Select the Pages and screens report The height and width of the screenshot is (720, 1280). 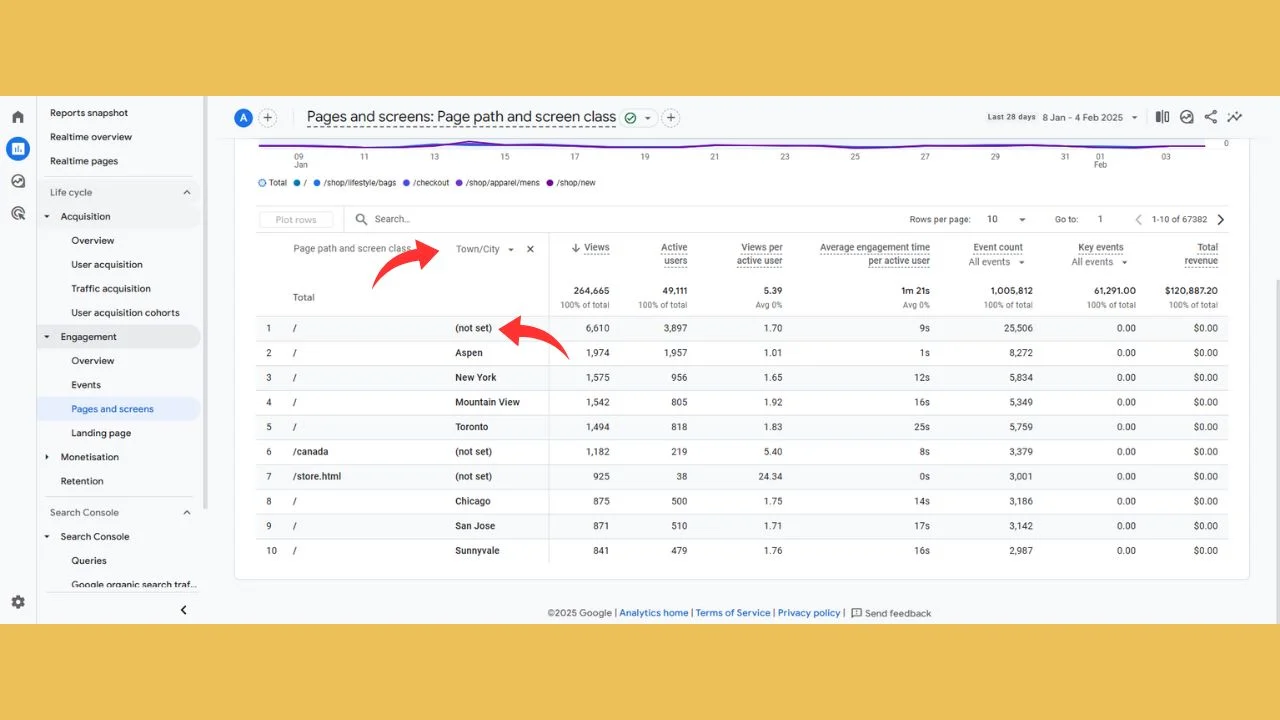click(x=112, y=409)
